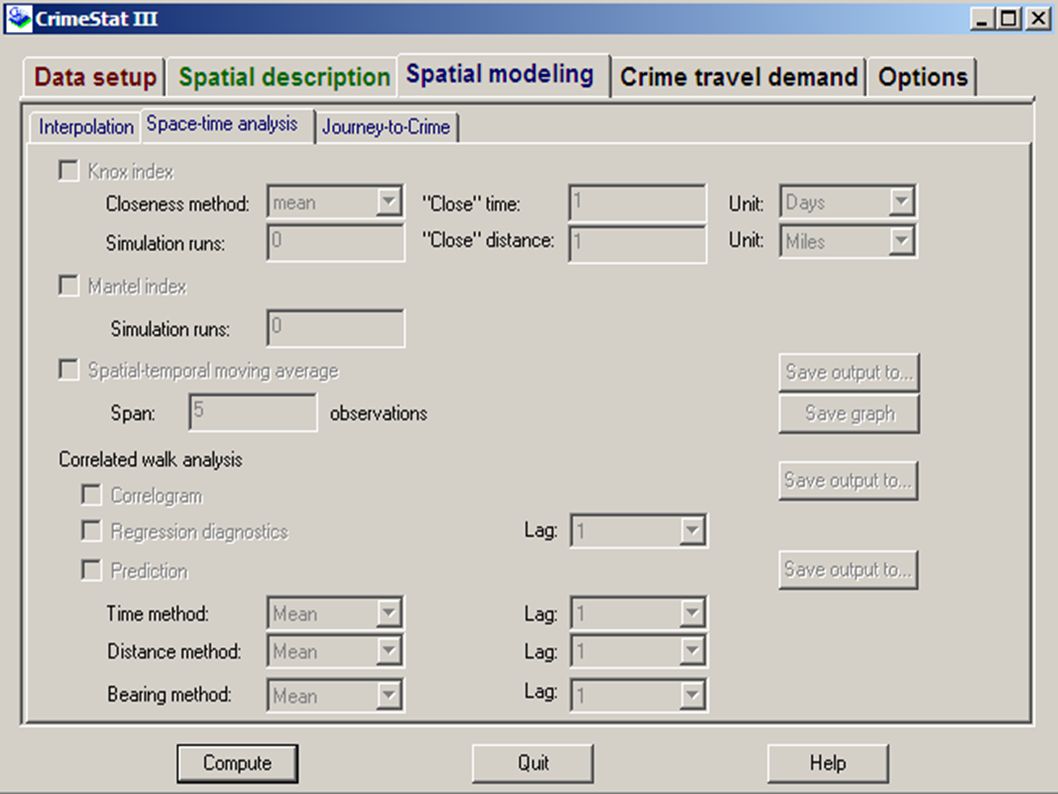This screenshot has height=794, width=1058.
Task: Click the Quit button
Action: (533, 763)
